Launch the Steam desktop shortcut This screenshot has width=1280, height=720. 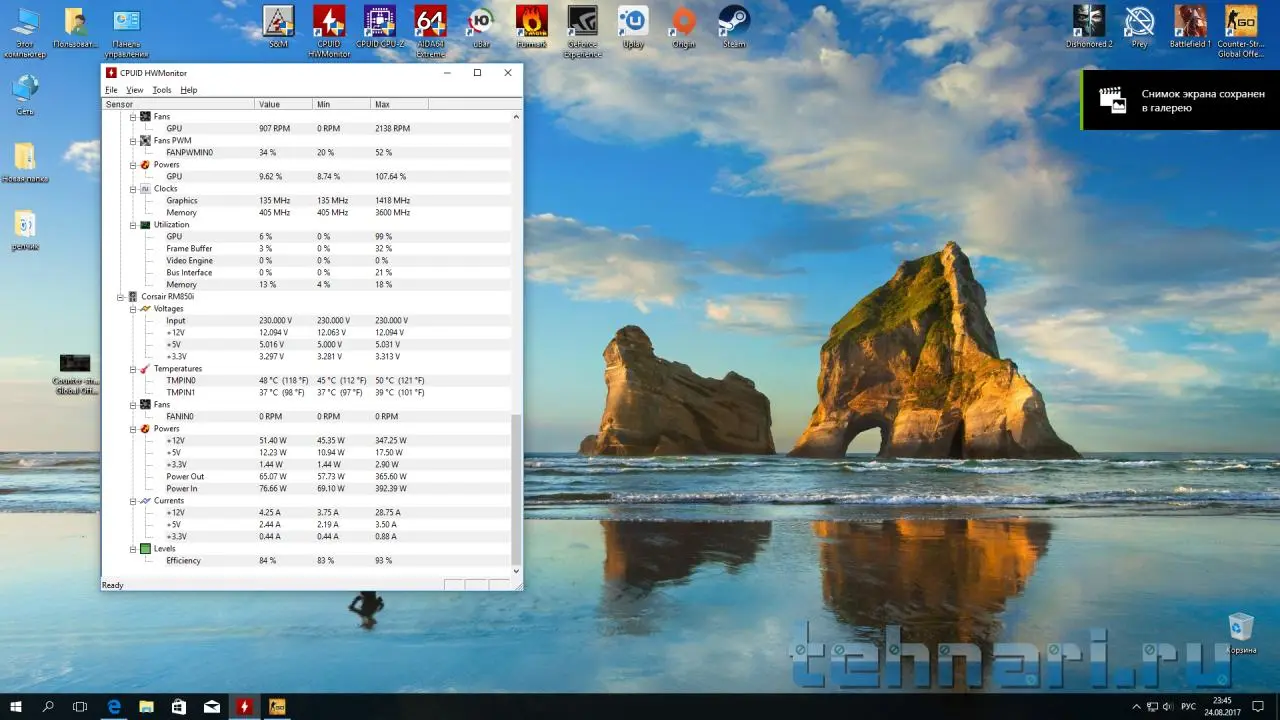click(x=734, y=22)
